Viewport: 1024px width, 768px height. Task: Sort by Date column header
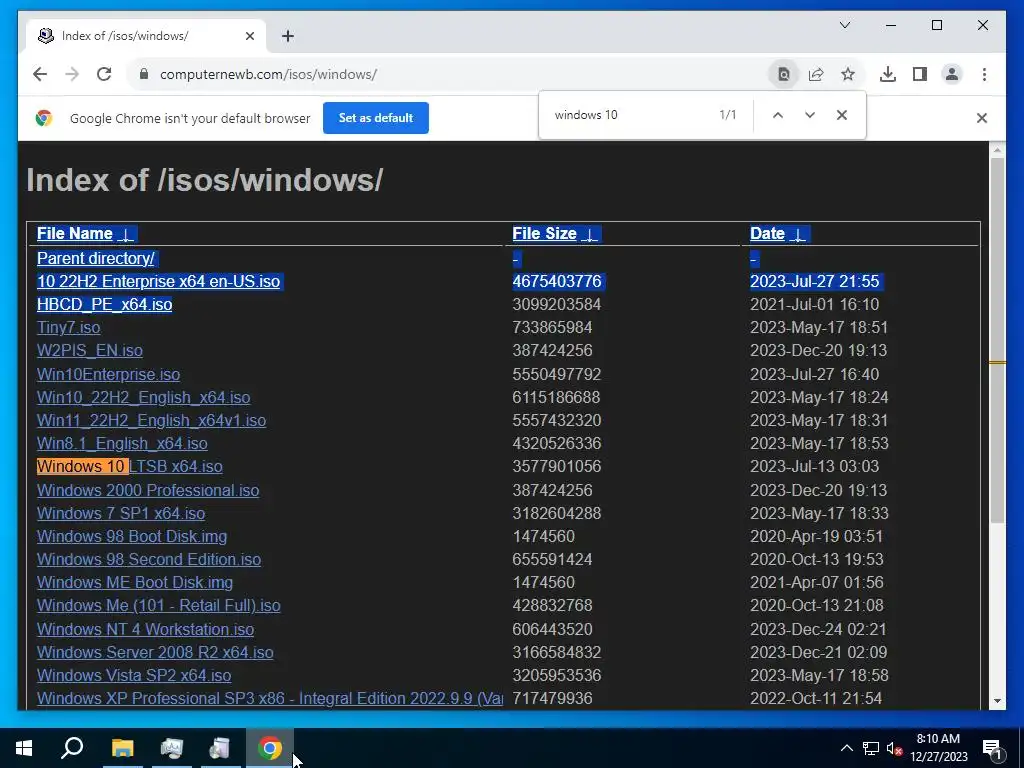778,234
